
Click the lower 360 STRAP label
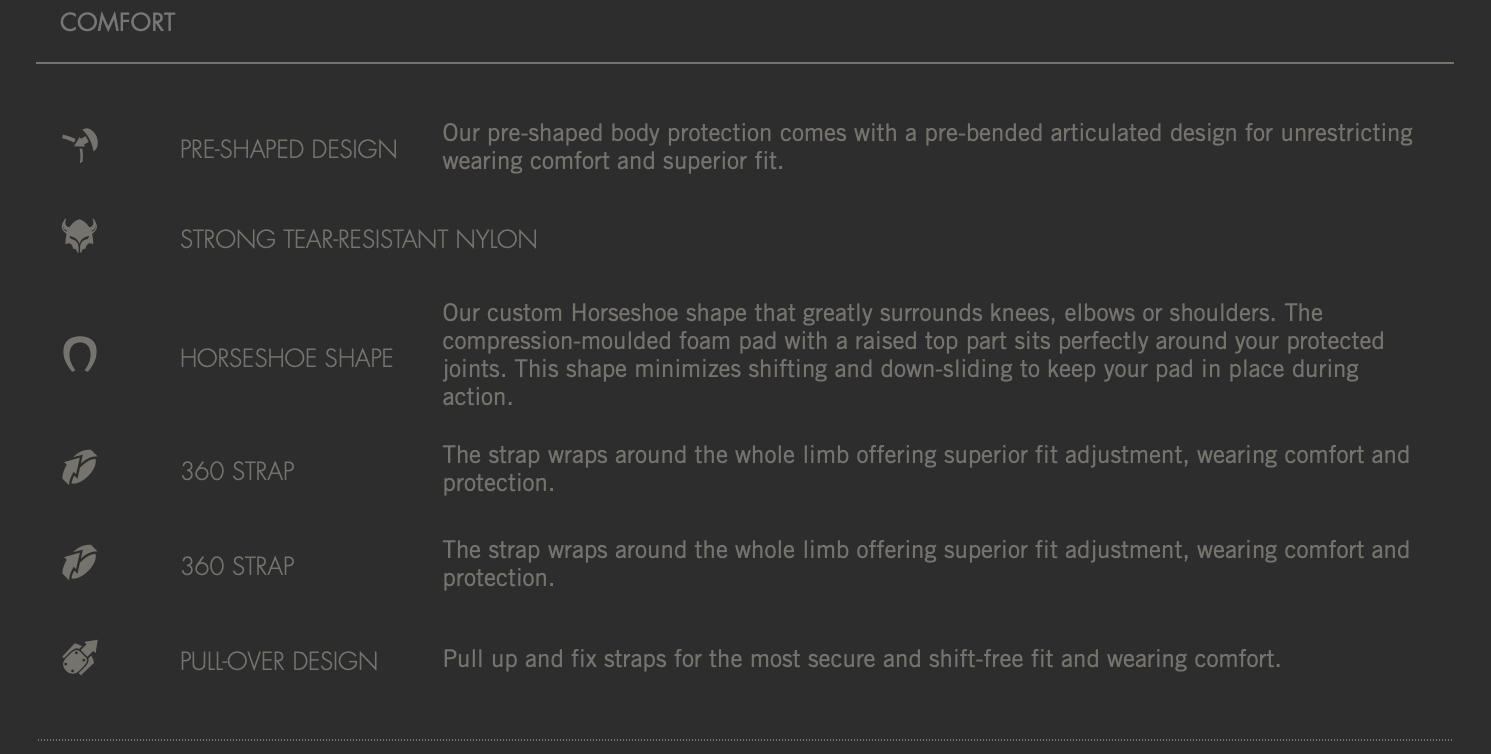(x=237, y=566)
